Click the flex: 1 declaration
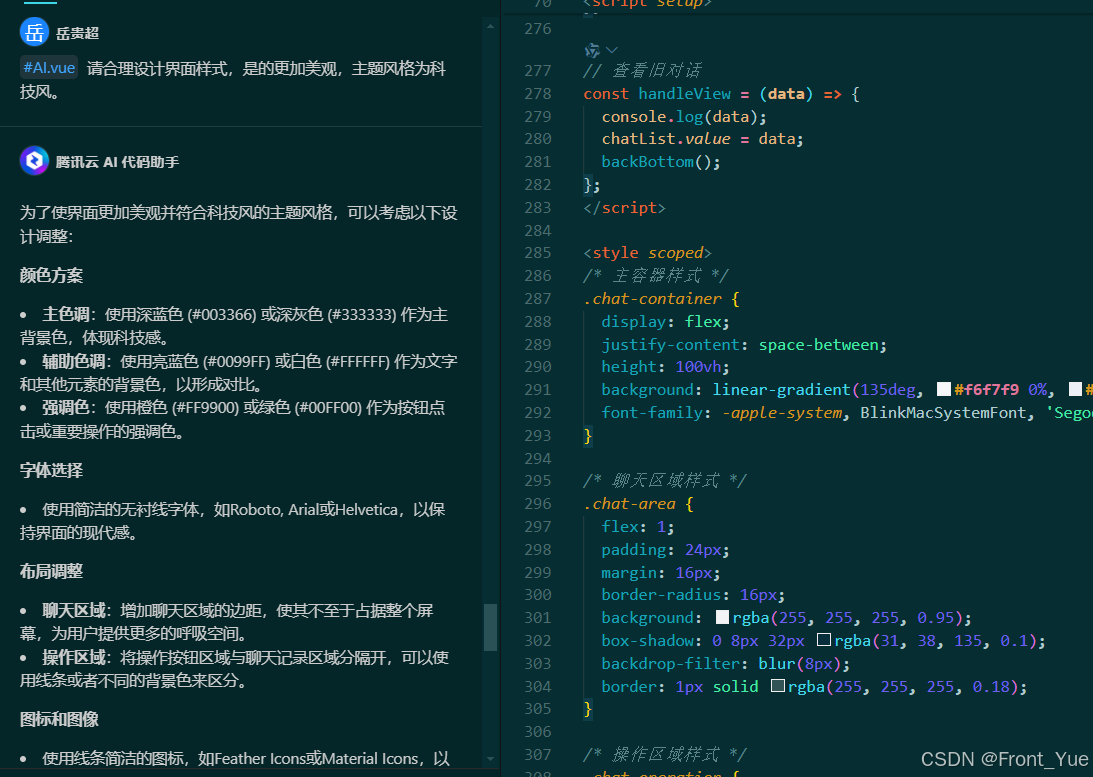The height and width of the screenshot is (777, 1093). 638,526
